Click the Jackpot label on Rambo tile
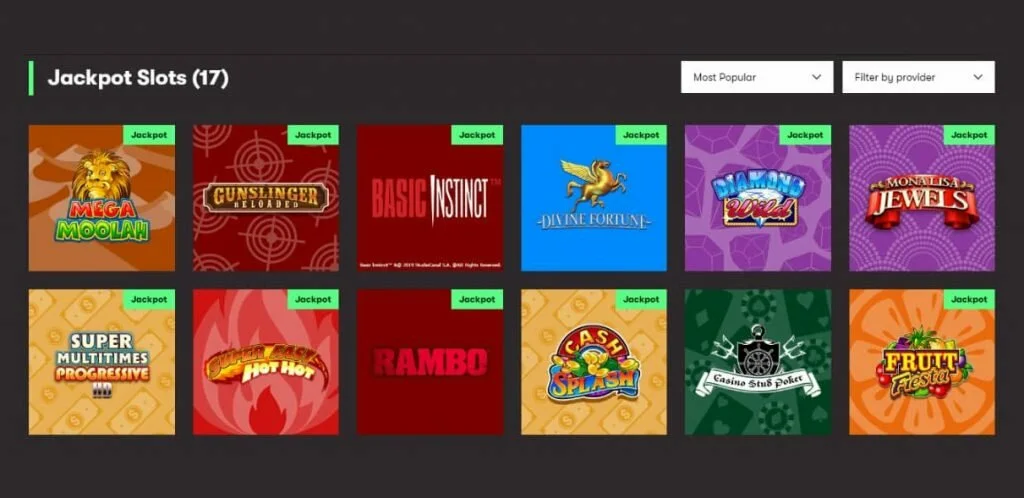The width and height of the screenshot is (1024, 498). pos(477,299)
